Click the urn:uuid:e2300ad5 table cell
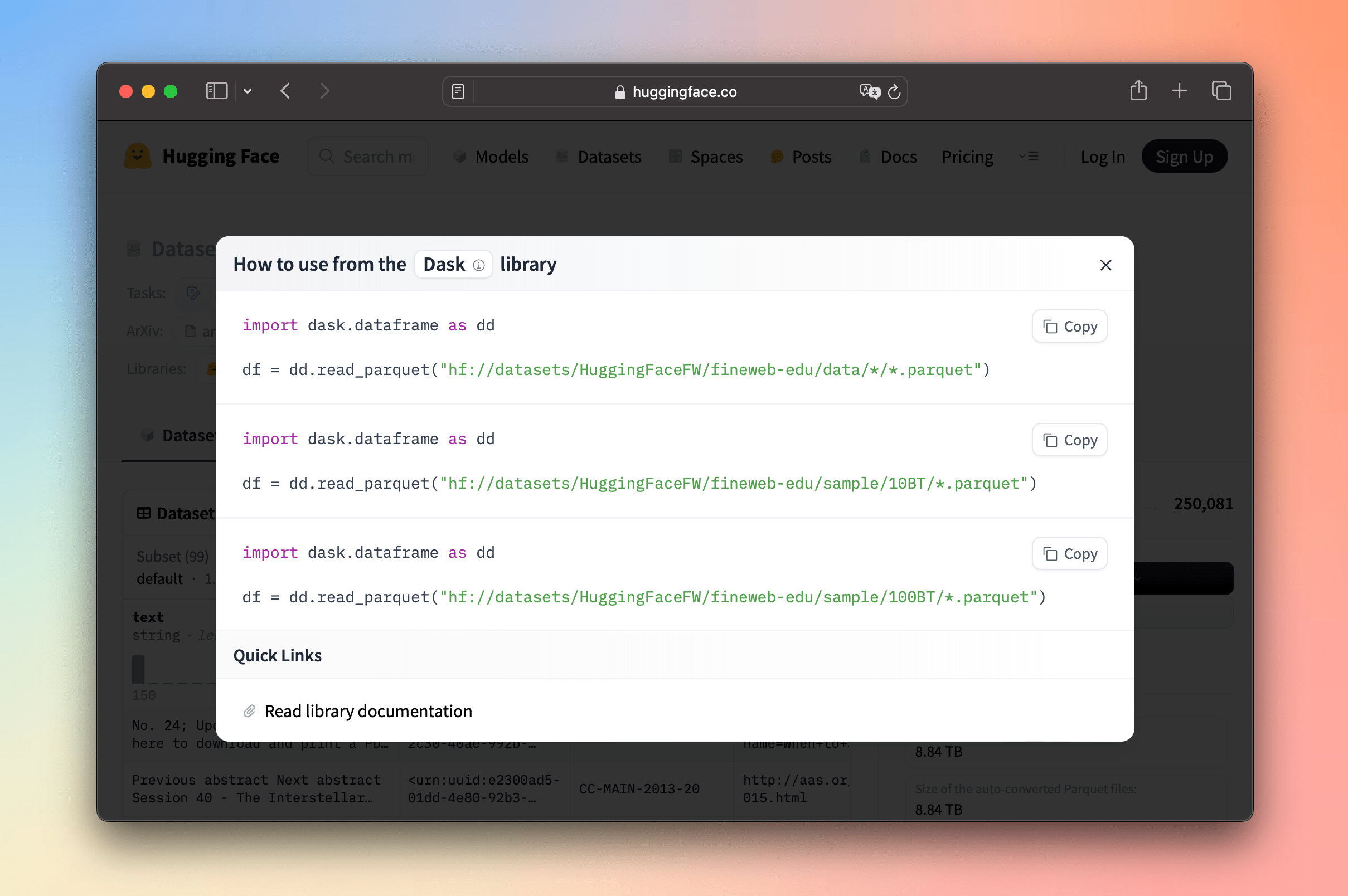The width and height of the screenshot is (1348, 896). click(483, 788)
